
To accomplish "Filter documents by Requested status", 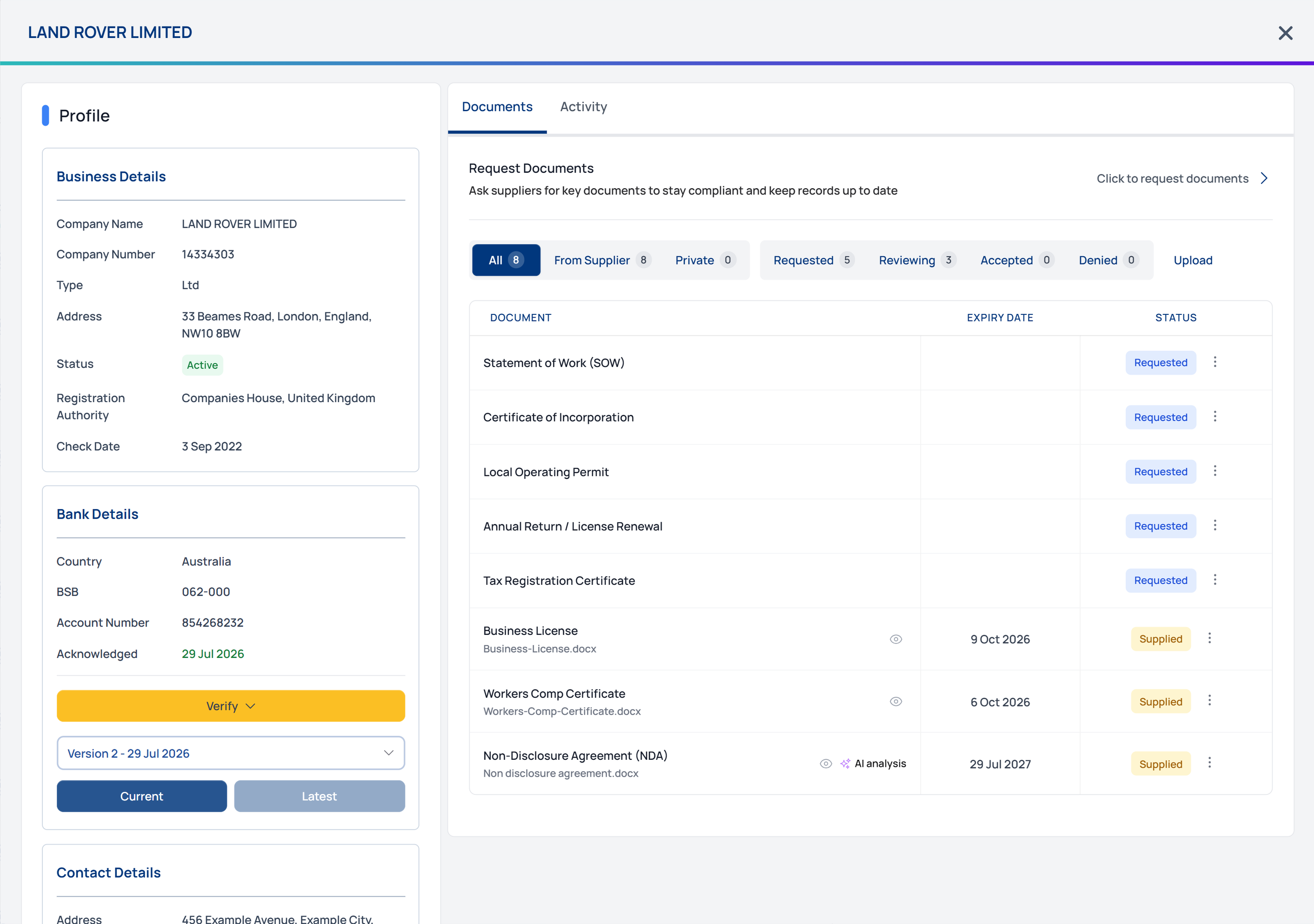I will tap(813, 260).
